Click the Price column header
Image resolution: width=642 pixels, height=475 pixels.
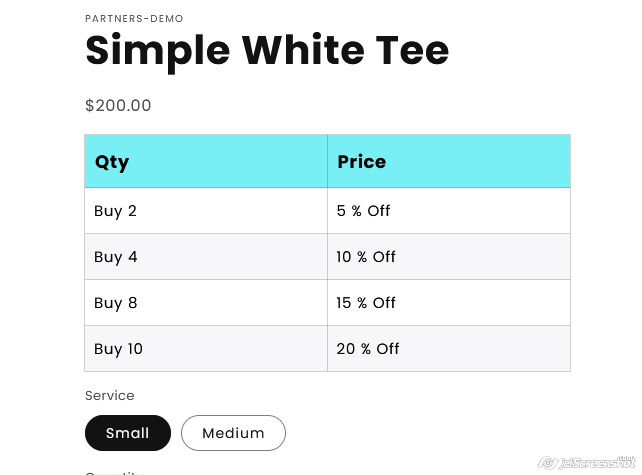click(362, 162)
